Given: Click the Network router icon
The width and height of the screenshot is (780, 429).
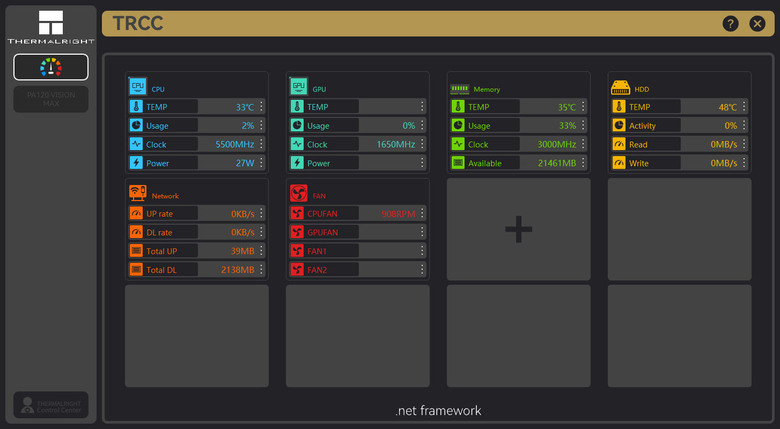Looking at the screenshot, I should (138, 193).
